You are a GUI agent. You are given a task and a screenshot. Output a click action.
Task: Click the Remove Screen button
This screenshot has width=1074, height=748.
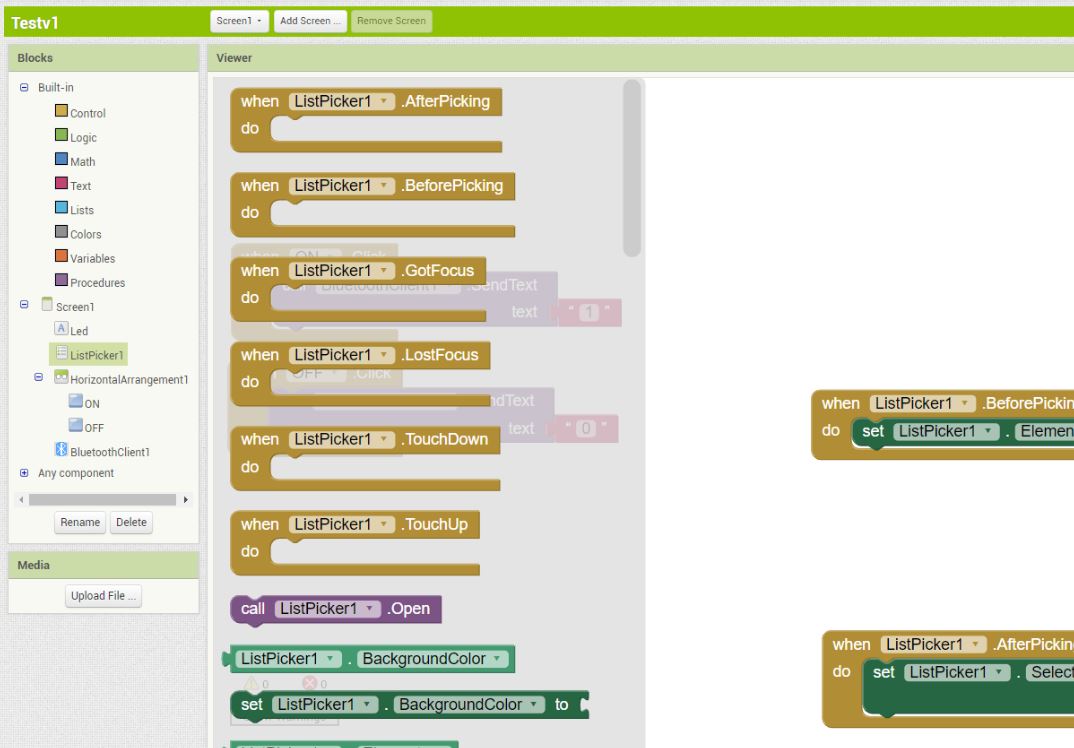point(391,21)
